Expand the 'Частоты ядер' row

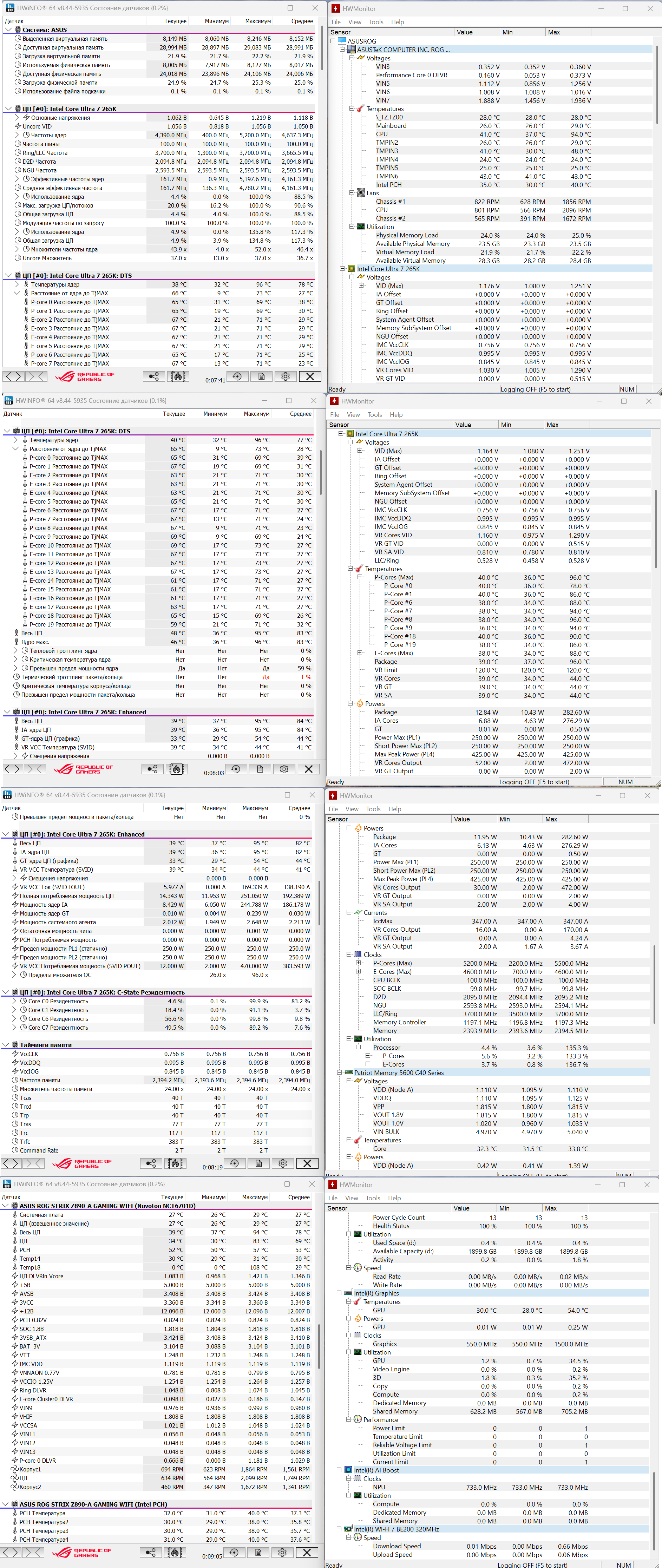pos(17,135)
